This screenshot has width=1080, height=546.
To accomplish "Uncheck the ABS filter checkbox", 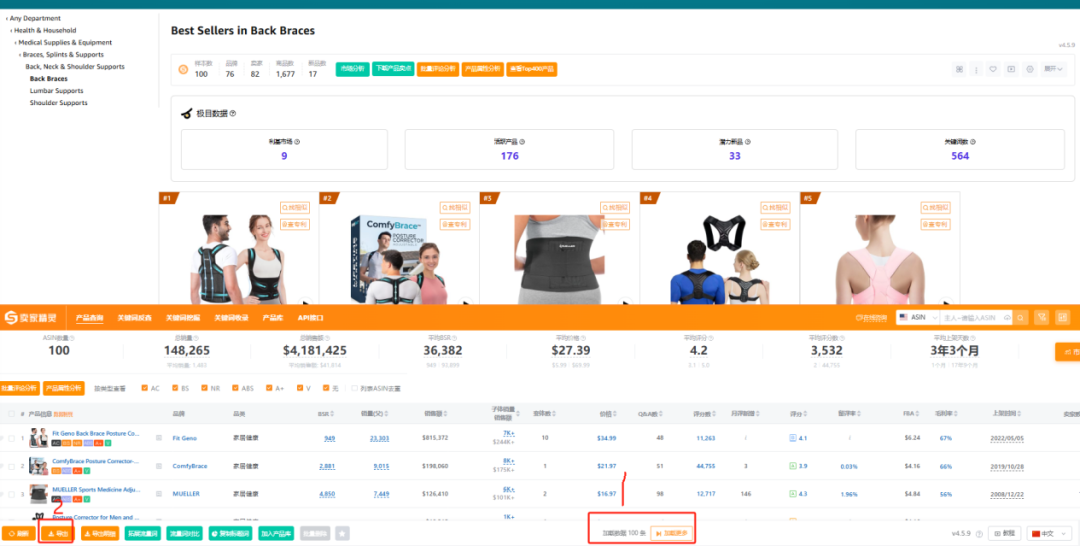I will click(x=236, y=388).
